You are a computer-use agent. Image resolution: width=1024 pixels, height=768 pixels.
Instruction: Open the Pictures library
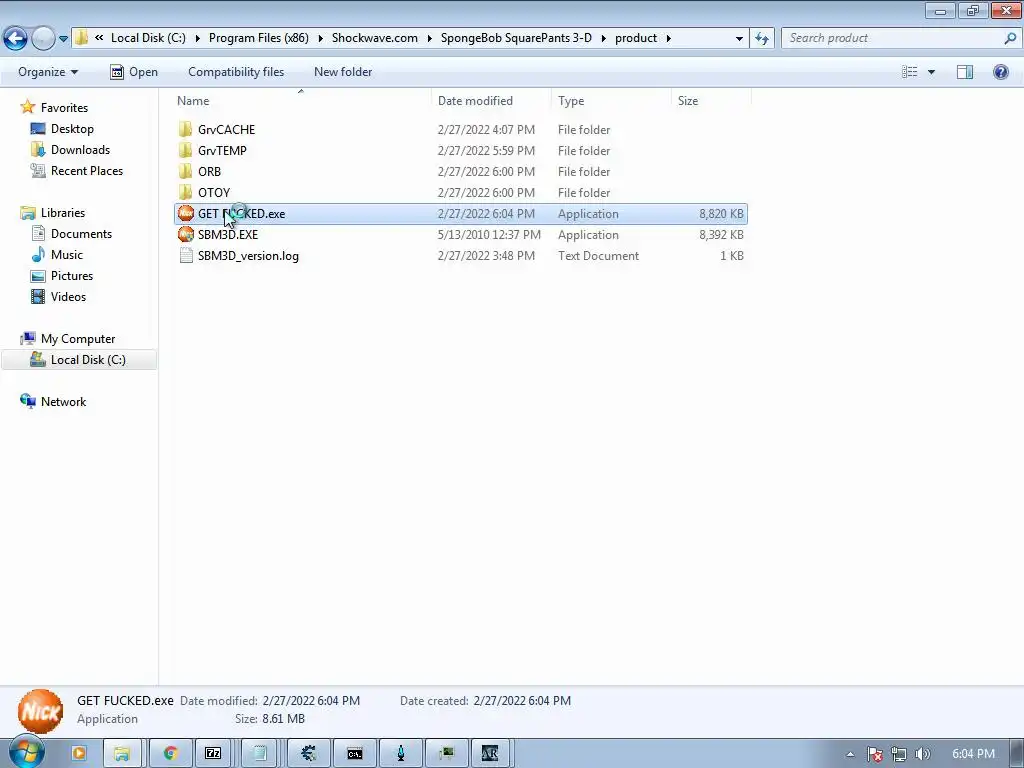(72, 275)
